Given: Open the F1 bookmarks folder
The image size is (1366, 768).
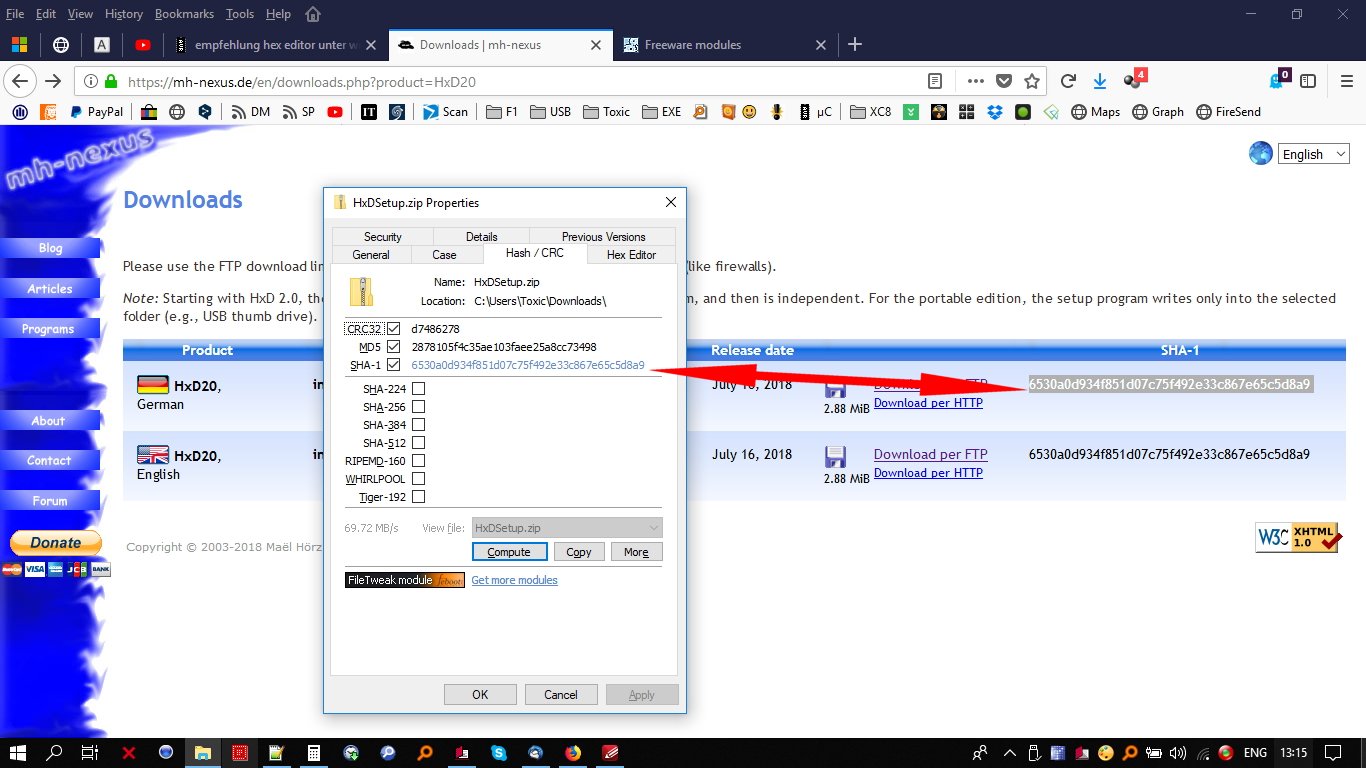Looking at the screenshot, I should 501,112.
